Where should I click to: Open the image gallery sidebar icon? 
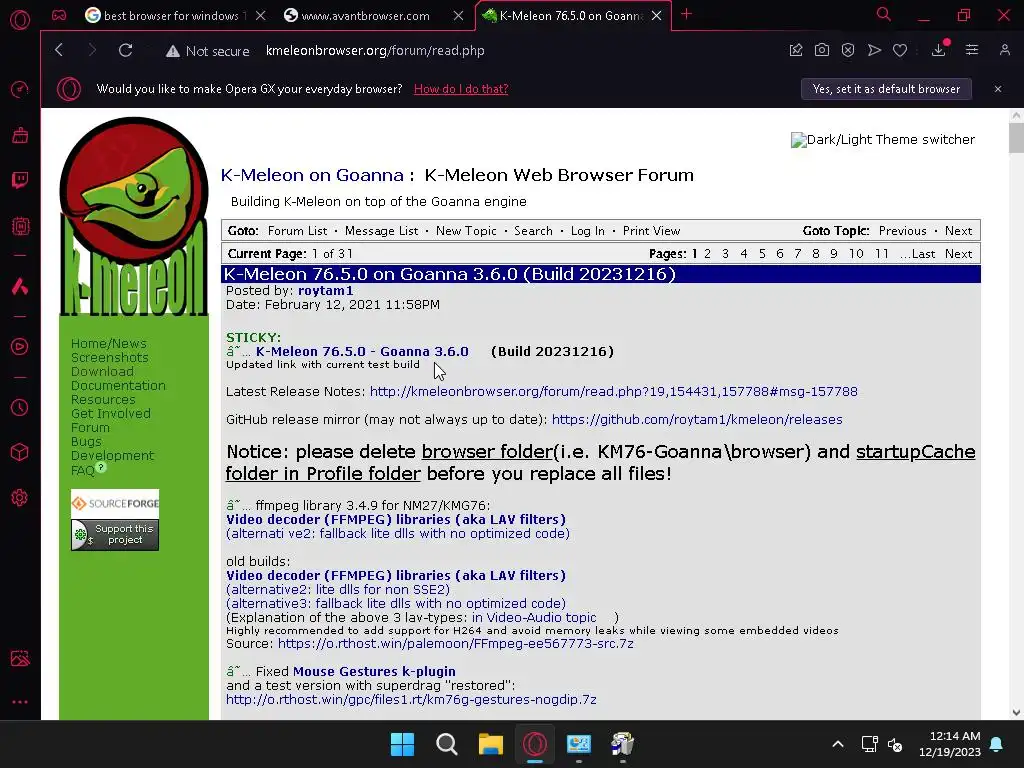click(x=20, y=658)
